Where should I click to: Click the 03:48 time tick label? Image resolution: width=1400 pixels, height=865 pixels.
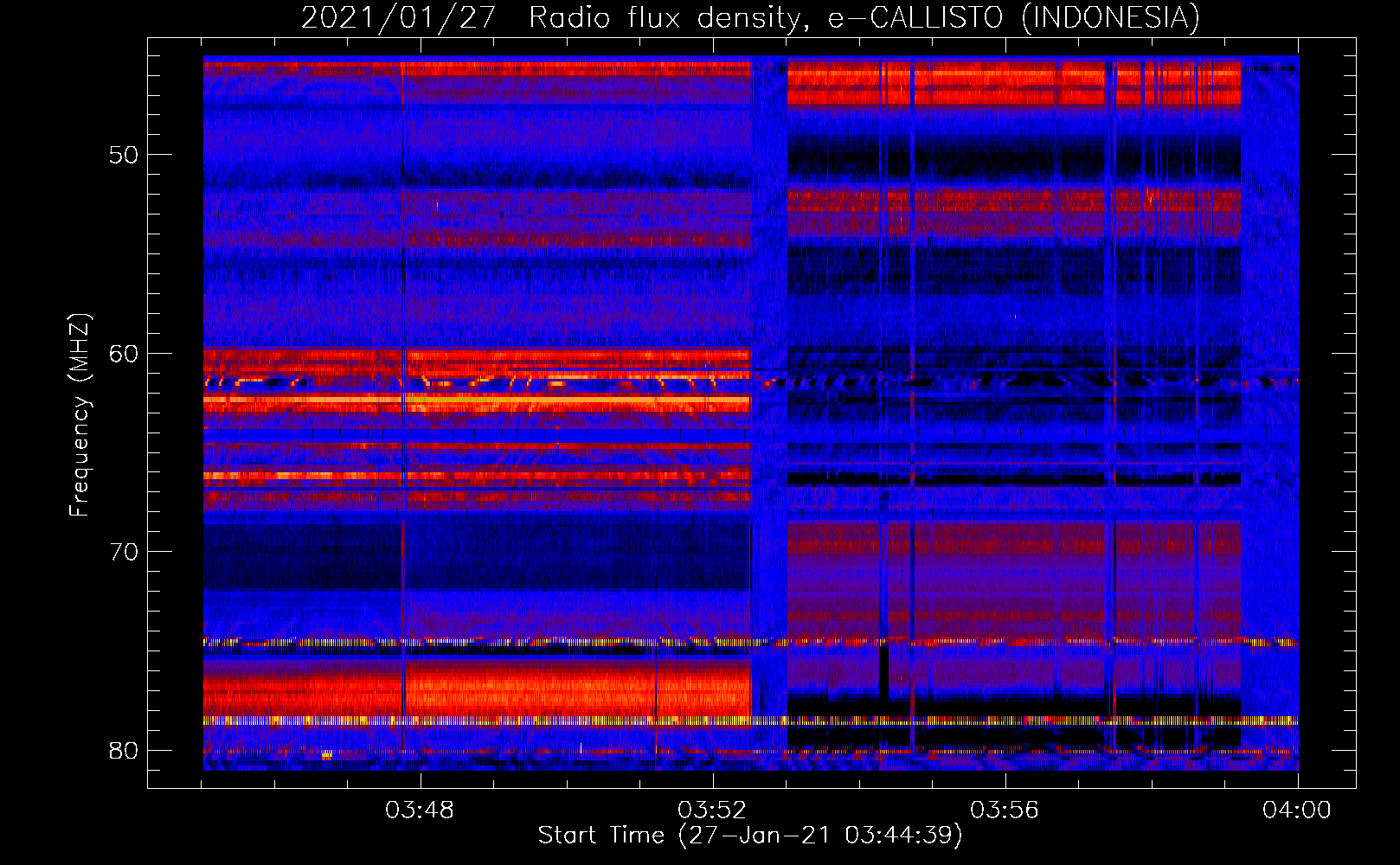click(420, 811)
